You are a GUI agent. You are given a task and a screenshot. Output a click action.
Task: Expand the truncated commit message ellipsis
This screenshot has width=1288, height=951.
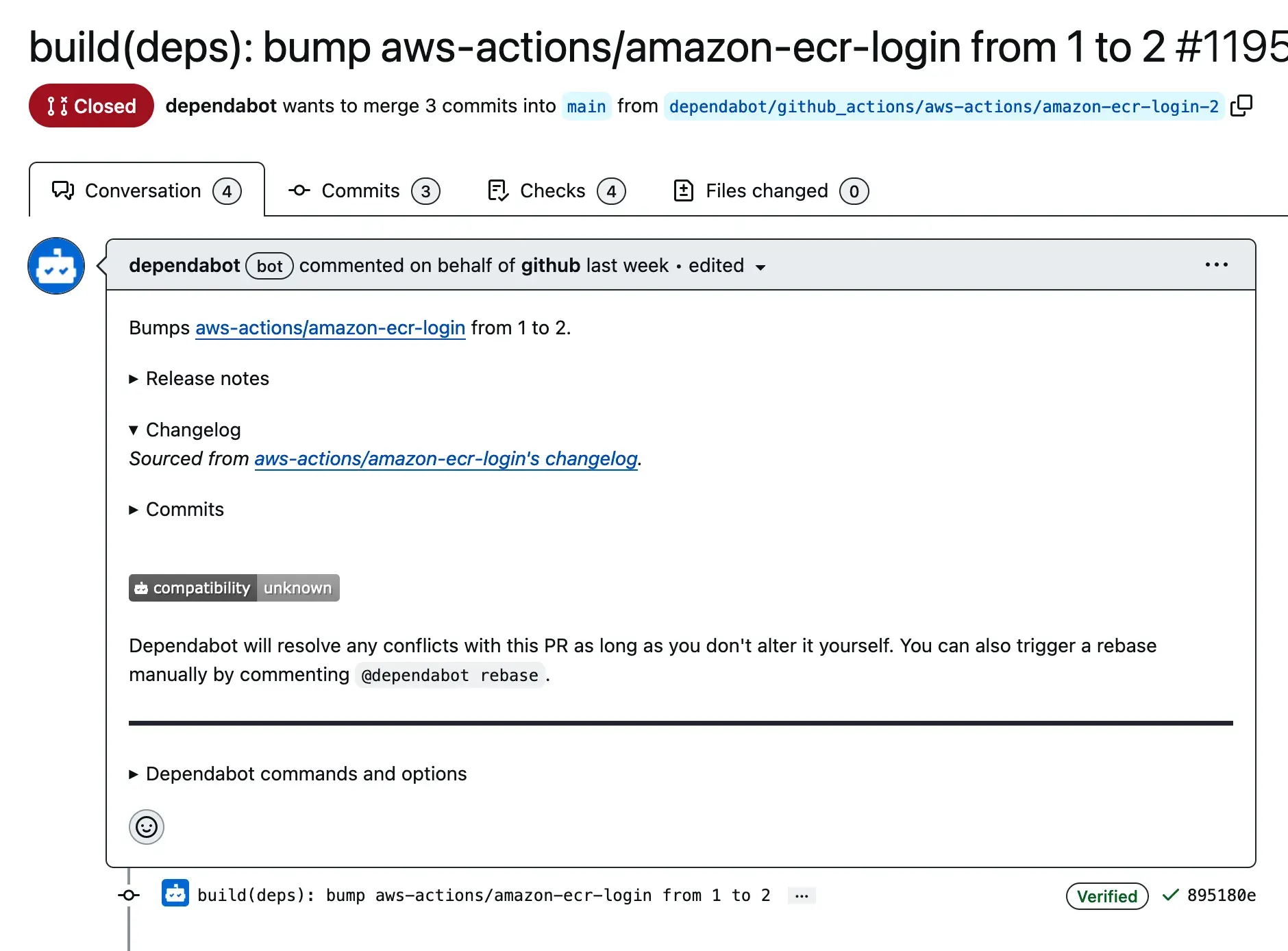click(x=801, y=895)
